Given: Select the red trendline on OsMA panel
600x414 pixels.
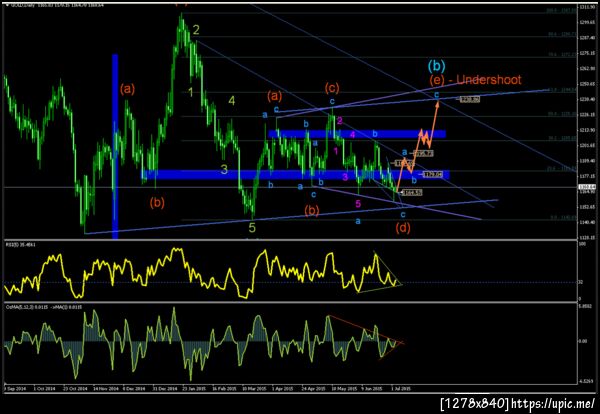Looking at the screenshot, I should click(366, 329).
